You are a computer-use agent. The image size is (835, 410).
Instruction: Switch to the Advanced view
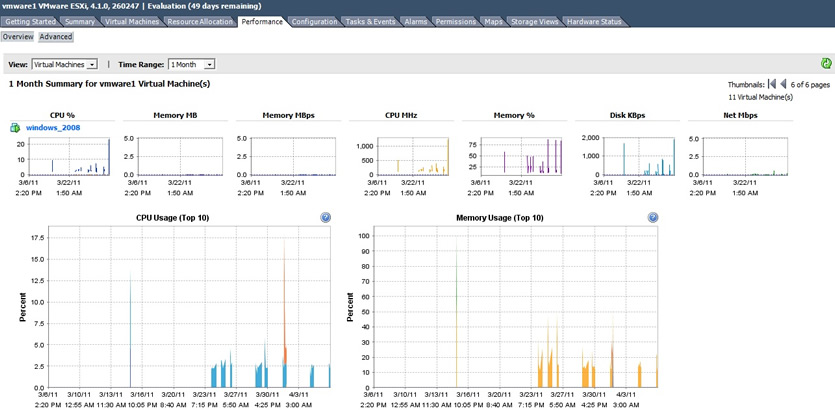pyautogui.click(x=56, y=37)
